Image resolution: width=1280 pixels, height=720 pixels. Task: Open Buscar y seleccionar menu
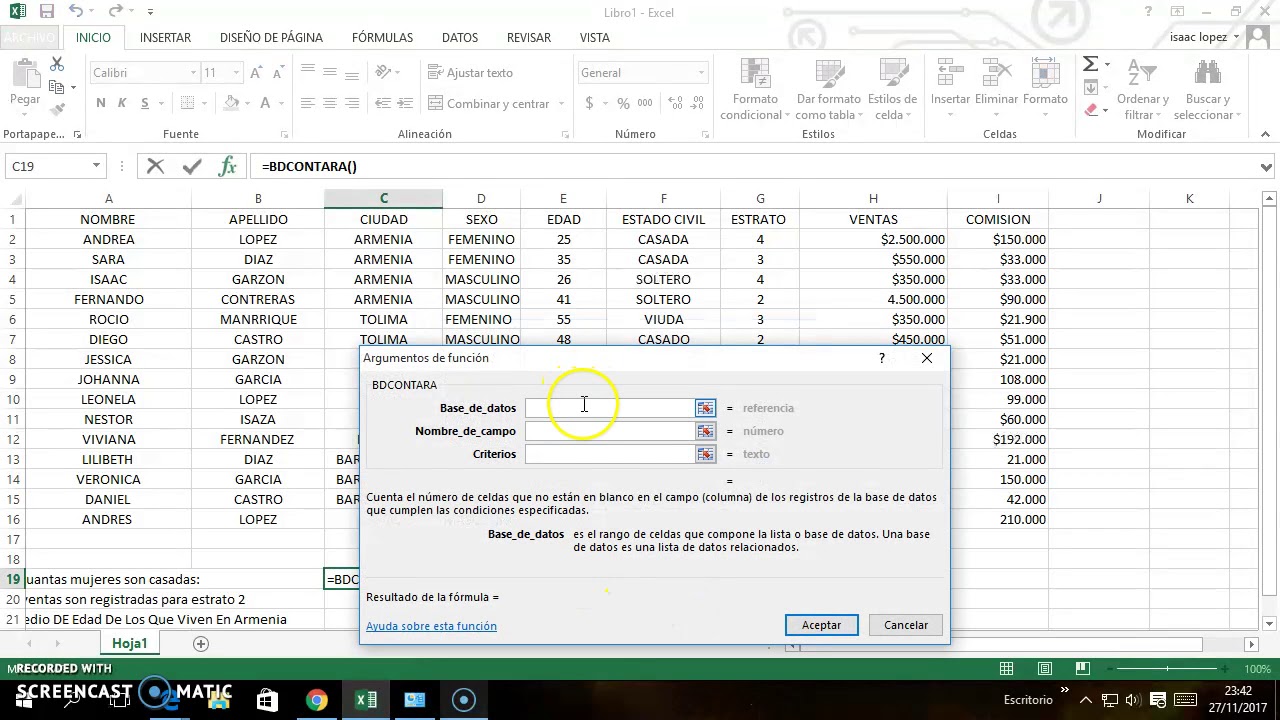1208,90
